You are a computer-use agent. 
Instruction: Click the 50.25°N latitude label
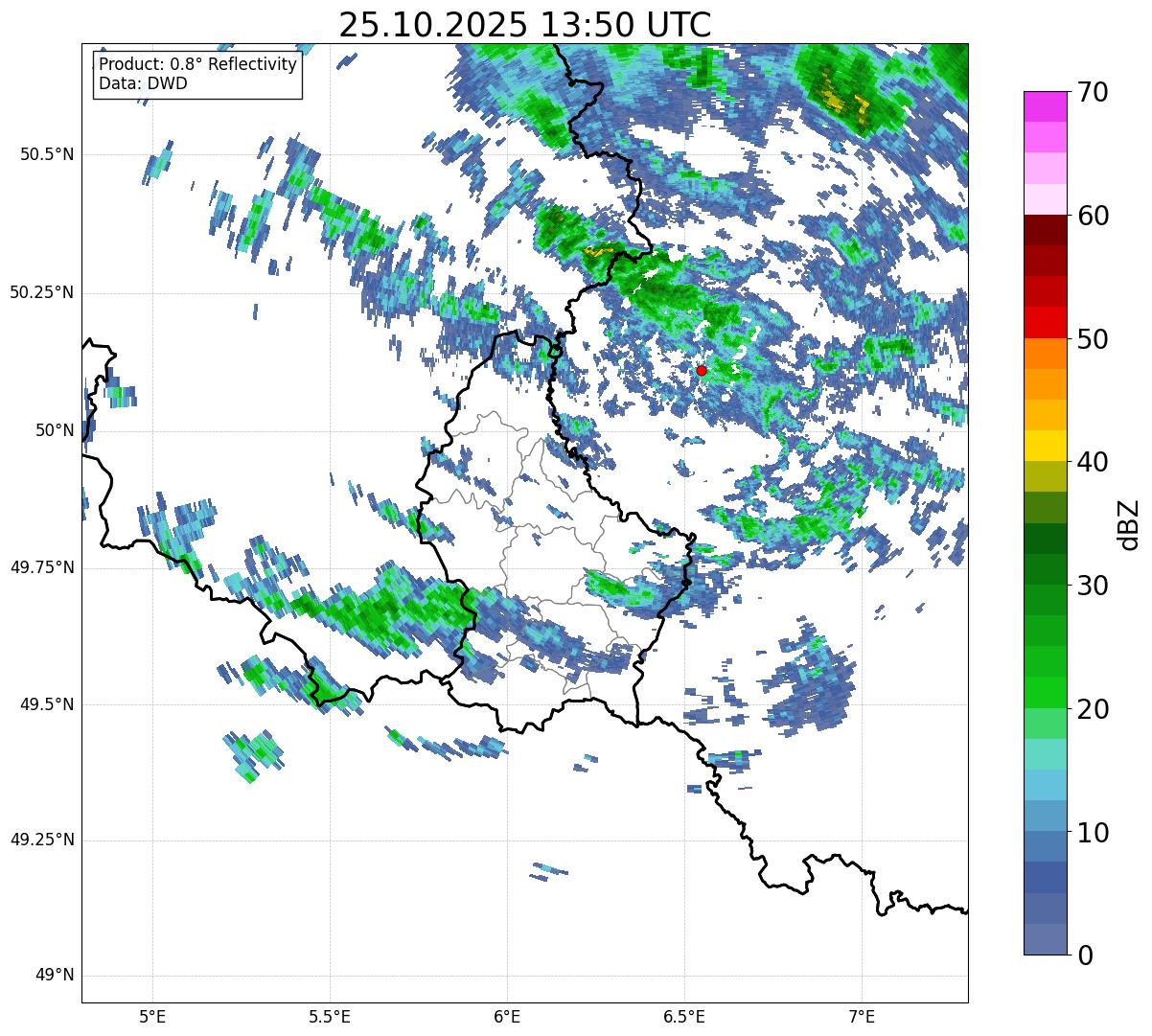click(x=41, y=292)
